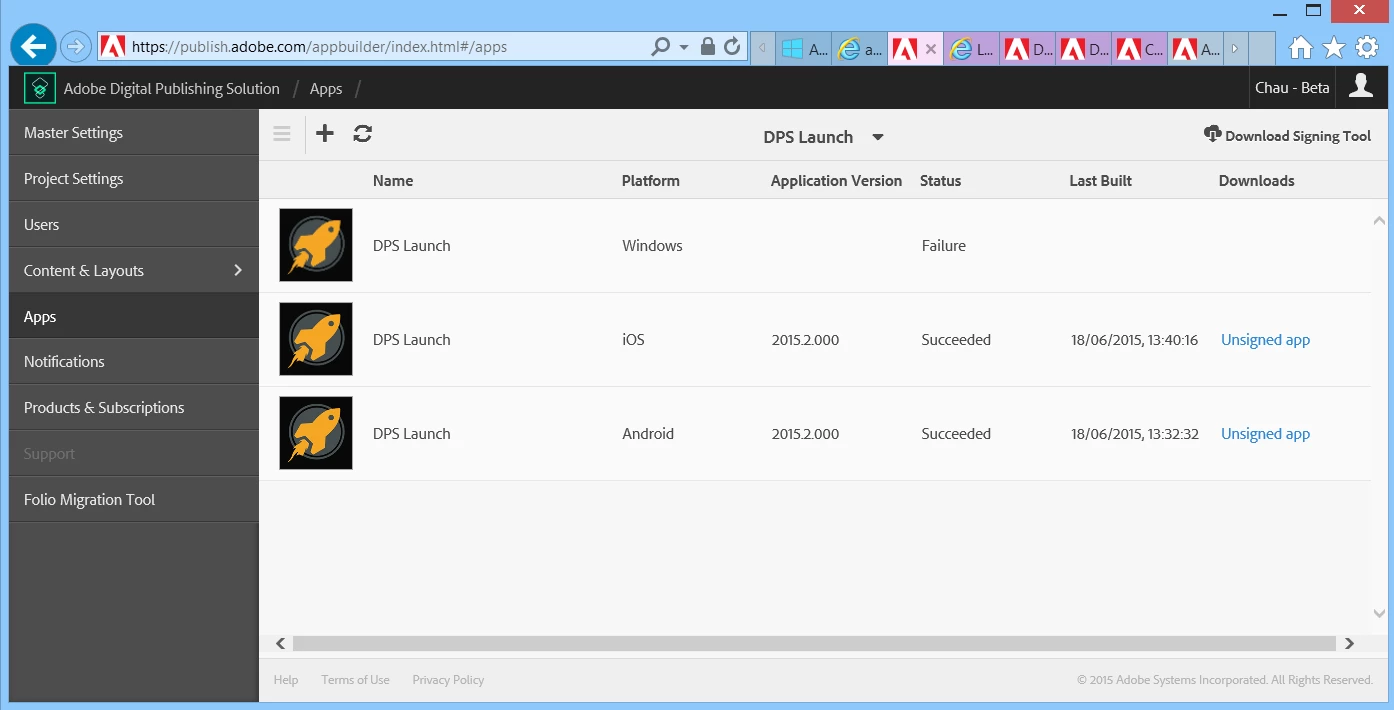This screenshot has height=710, width=1394.
Task: Click the rocket thumbnail of the Windows app
Action: 316,245
